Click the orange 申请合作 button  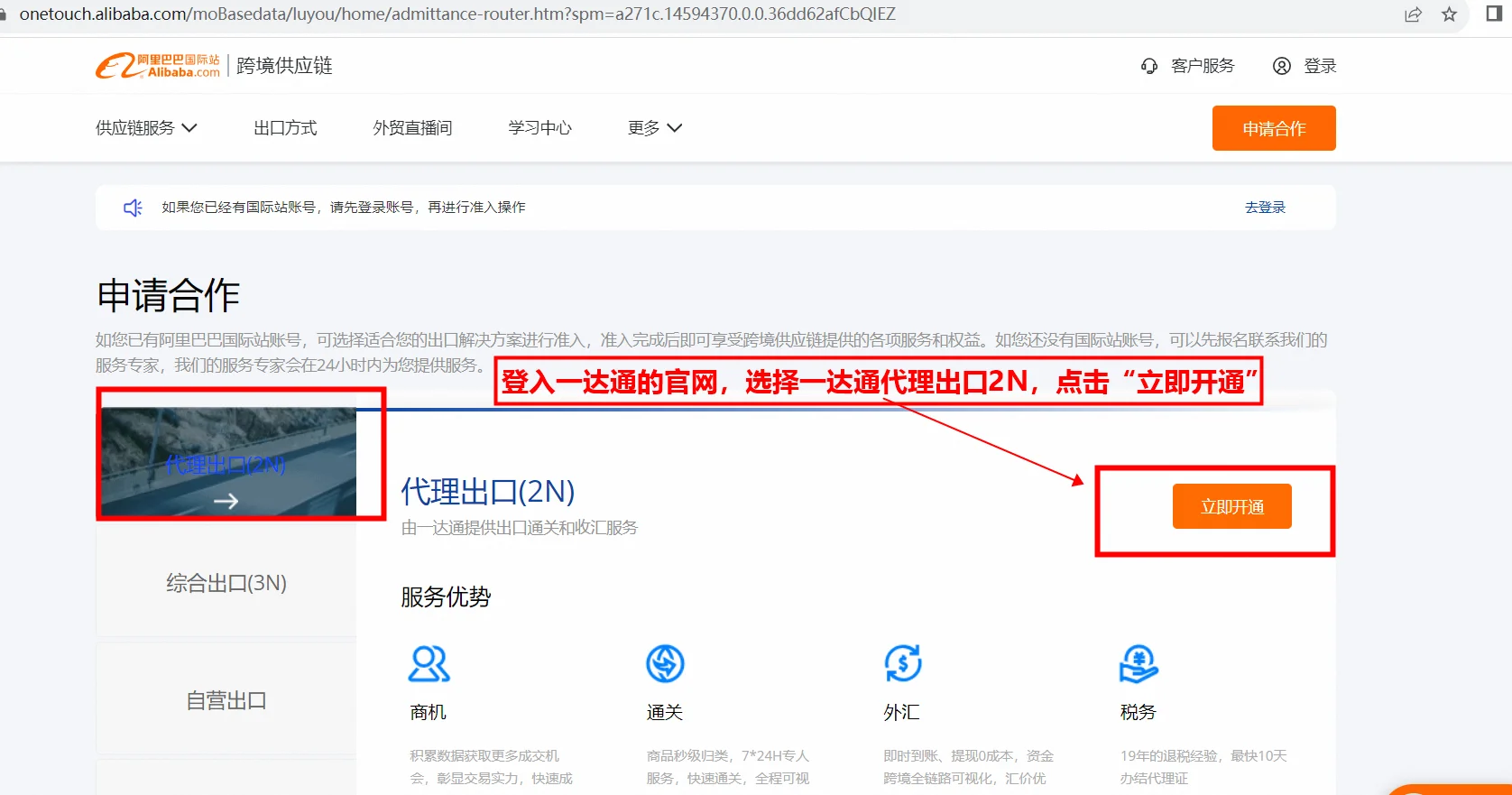point(1274,128)
